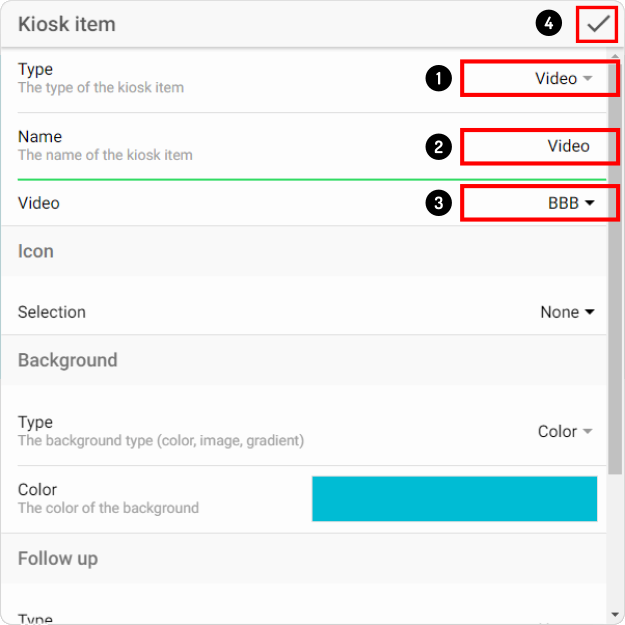
Task: Click the dropdown arrow next to BBB
Action: (x=590, y=203)
